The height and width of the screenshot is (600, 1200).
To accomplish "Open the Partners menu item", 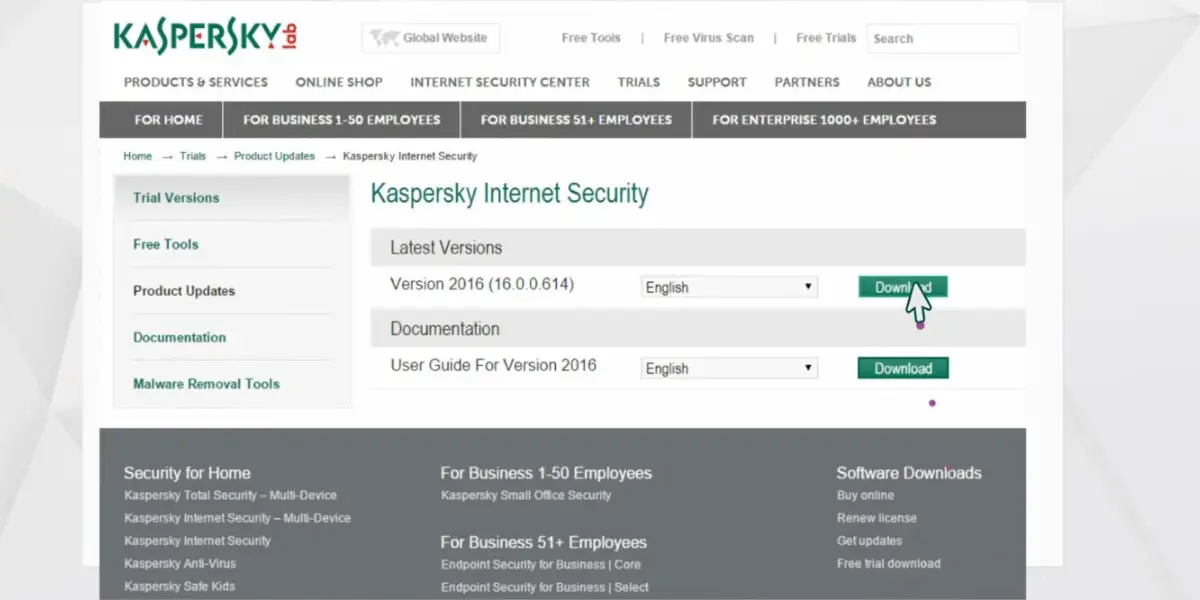I will pos(807,82).
